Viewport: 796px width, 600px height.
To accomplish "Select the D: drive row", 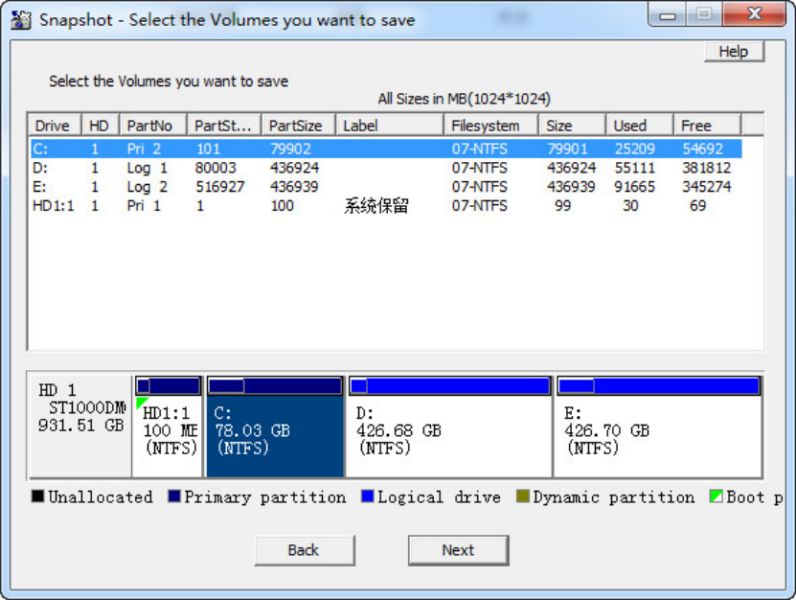I will 386,168.
